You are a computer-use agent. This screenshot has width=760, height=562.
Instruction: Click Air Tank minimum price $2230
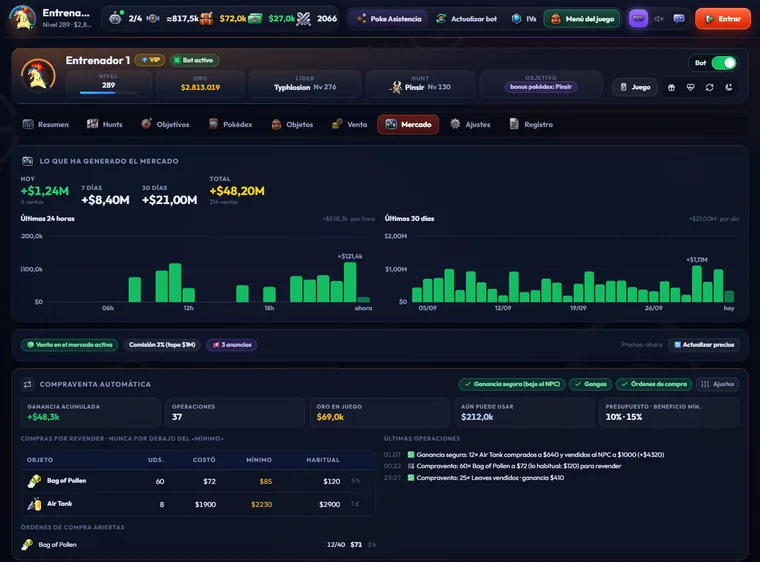pos(262,505)
